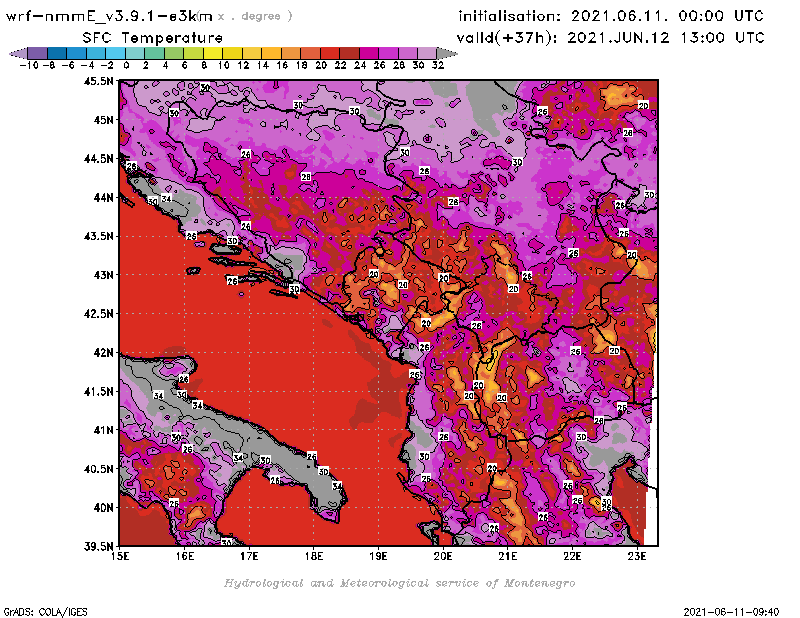Viewport: 800px width, 618px height.
Task: Select the yellow 8 to 10 legend swatch
Action: click(x=213, y=53)
